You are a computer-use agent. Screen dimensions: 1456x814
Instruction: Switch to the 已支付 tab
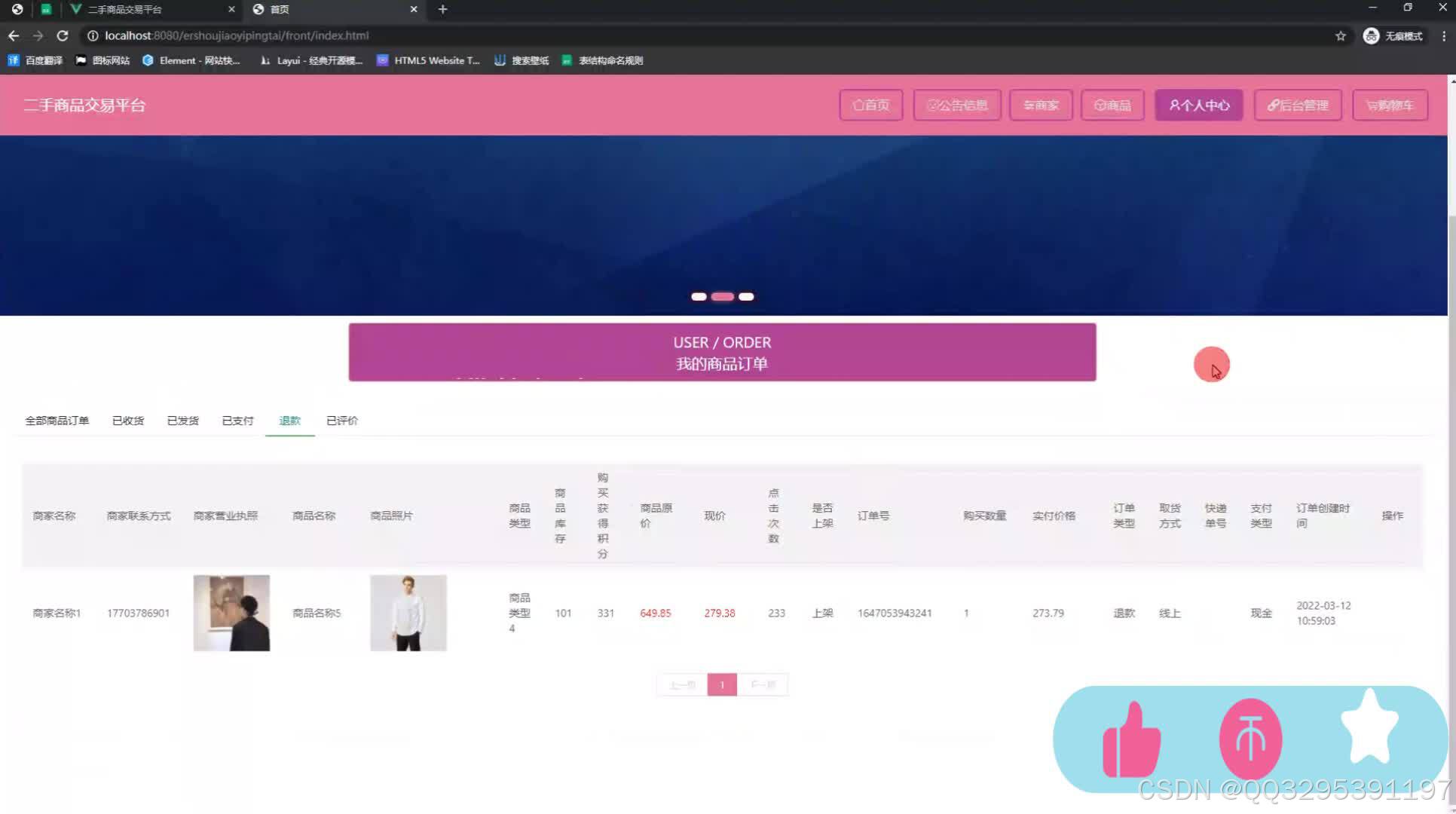(x=238, y=421)
